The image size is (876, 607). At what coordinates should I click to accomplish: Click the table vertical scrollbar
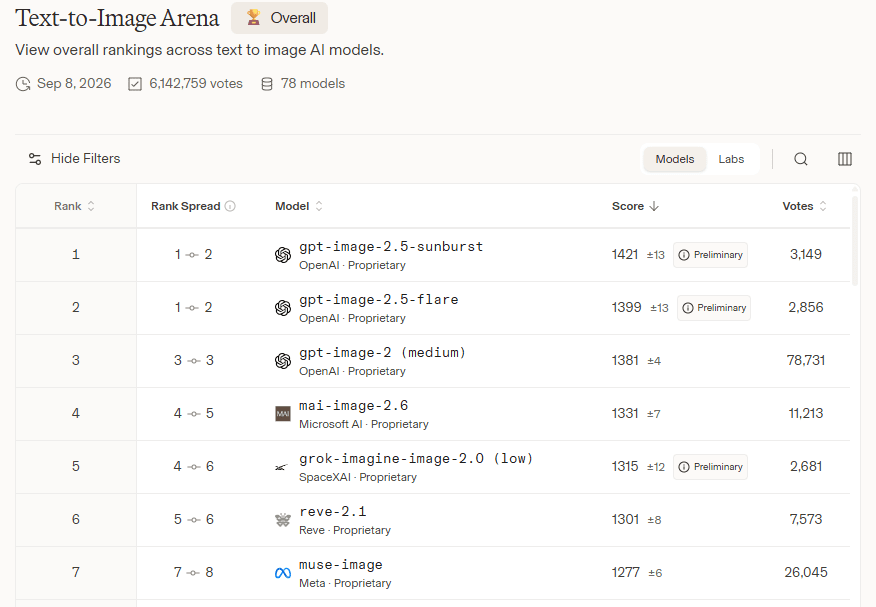click(855, 240)
